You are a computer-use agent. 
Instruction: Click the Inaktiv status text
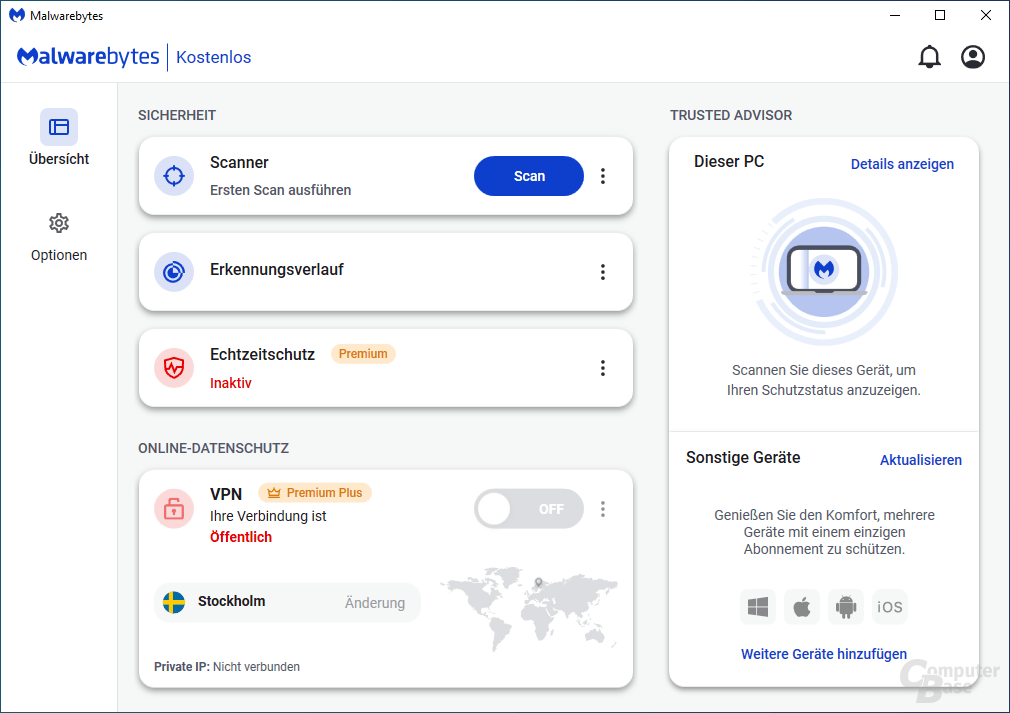(231, 383)
